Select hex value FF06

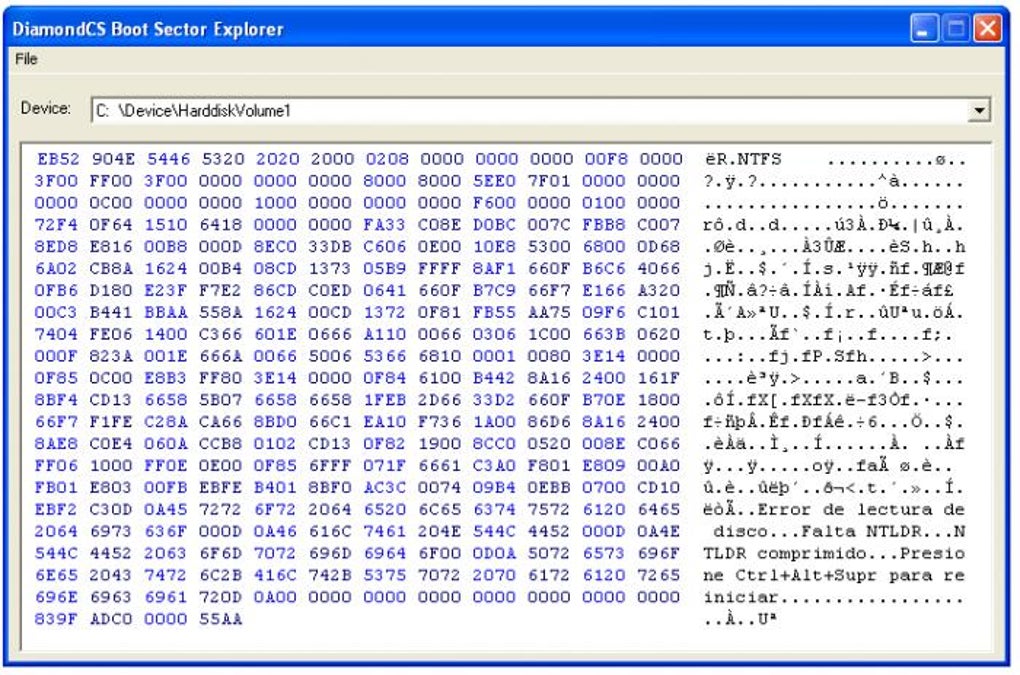[x=57, y=466]
